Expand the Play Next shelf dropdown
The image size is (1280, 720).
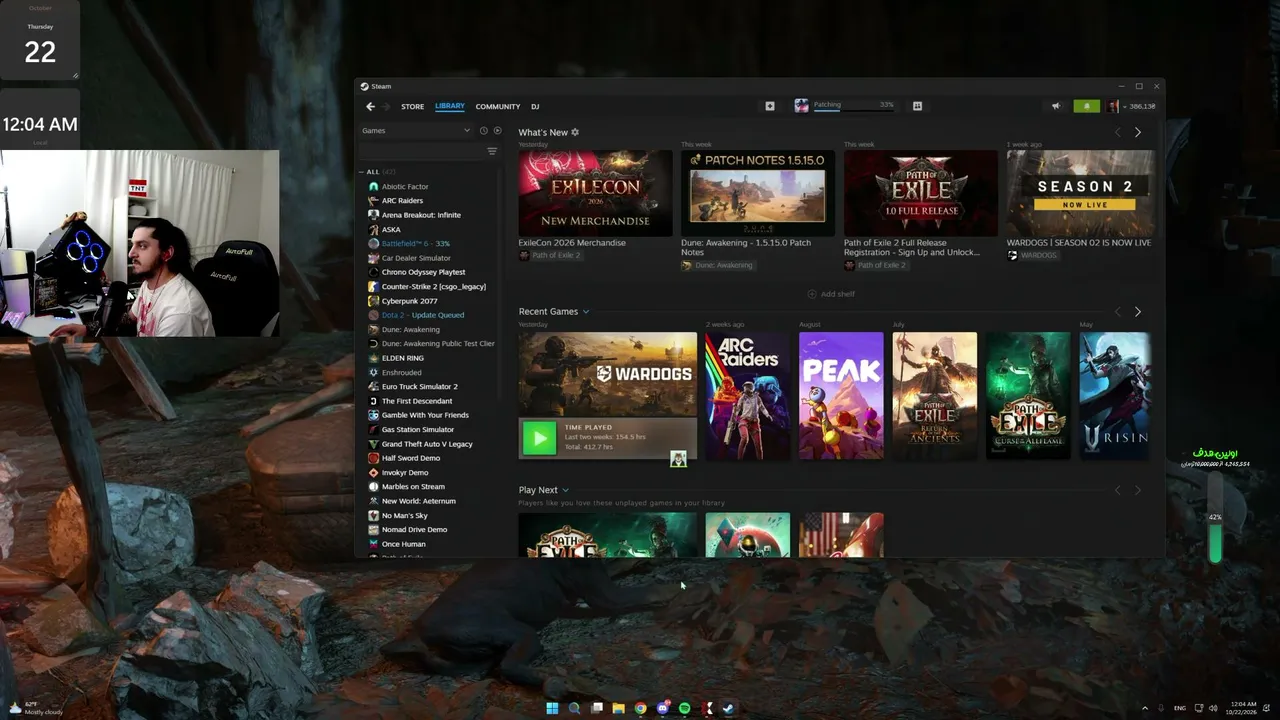(x=566, y=490)
